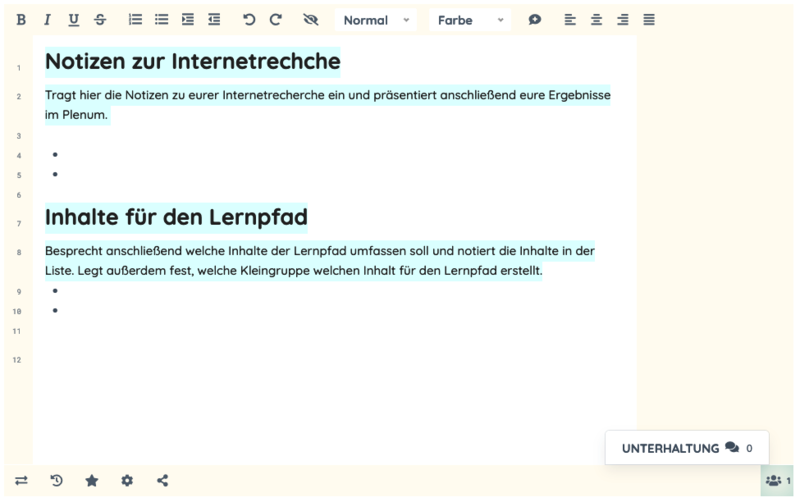Click text 'Liste. Legt außerdem fest'
This screenshot has width=800, height=502.
click(x=119, y=271)
